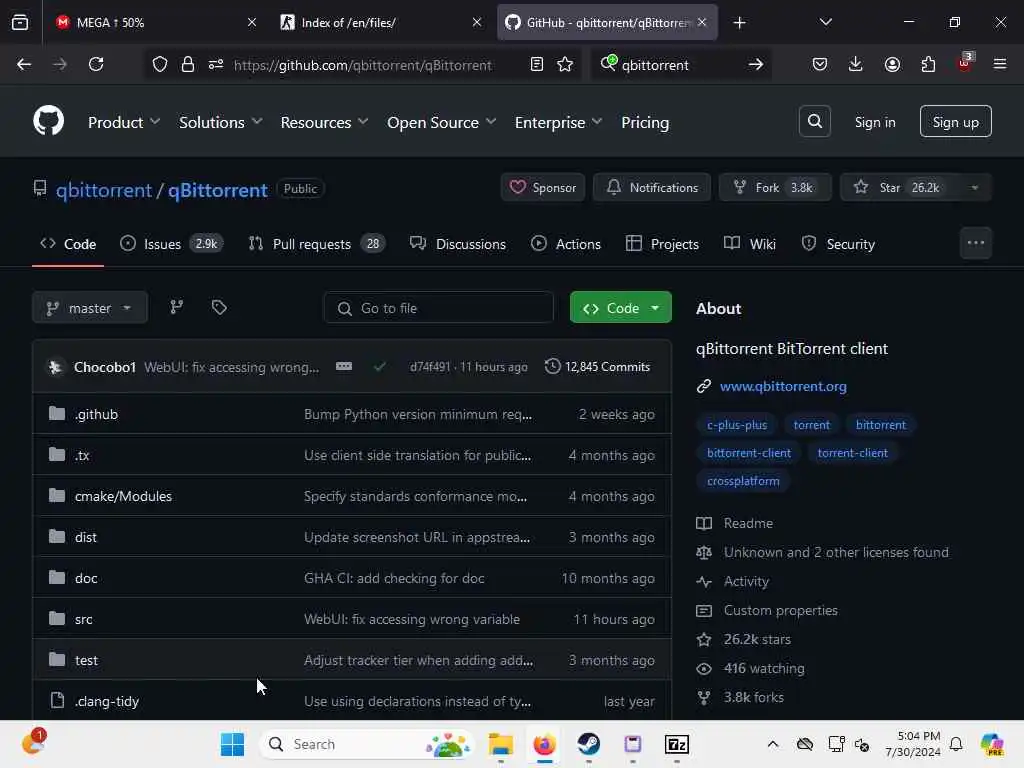This screenshot has height=768, width=1024.
Task: Bookmark this page with the star icon
Action: pyautogui.click(x=565, y=64)
